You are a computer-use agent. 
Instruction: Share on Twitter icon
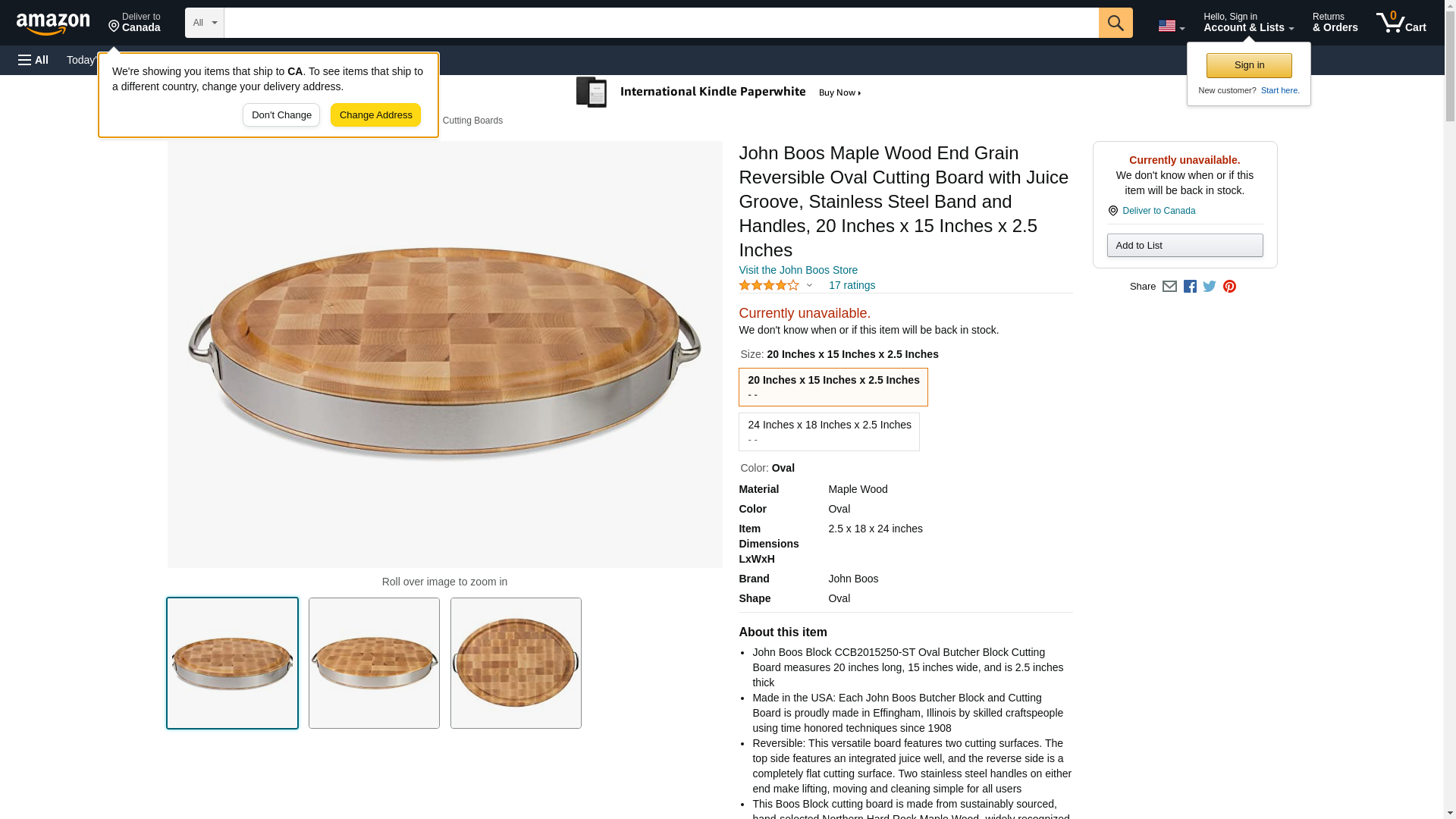pyautogui.click(x=1210, y=287)
